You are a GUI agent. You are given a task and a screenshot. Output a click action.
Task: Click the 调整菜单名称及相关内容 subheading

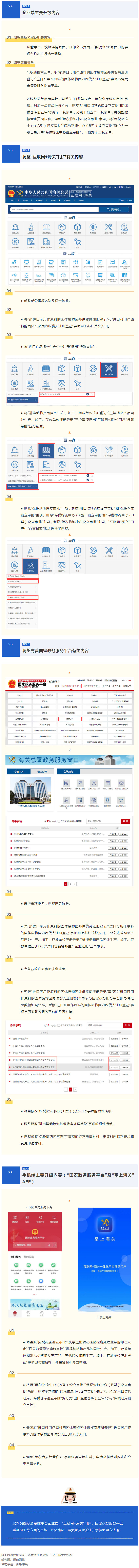(x=32, y=38)
